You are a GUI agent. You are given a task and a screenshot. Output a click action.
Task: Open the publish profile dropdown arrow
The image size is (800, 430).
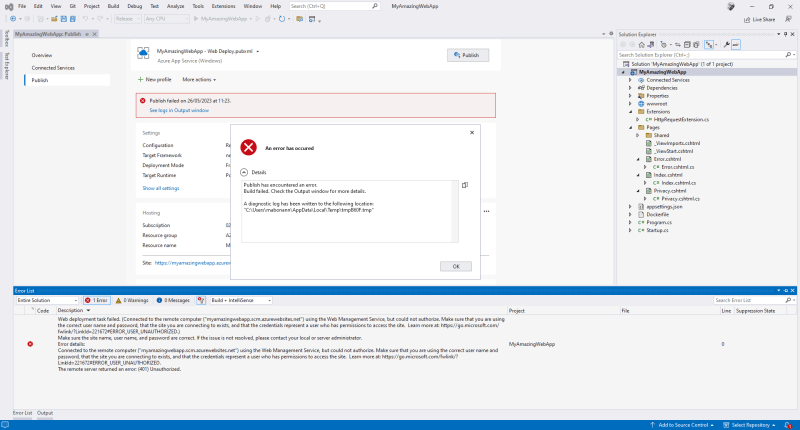[258, 52]
